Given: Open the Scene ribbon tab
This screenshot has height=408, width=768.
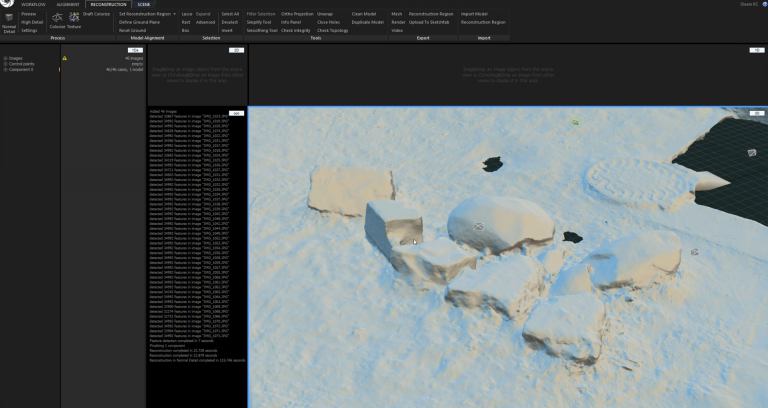Looking at the screenshot, I should click(x=143, y=4).
